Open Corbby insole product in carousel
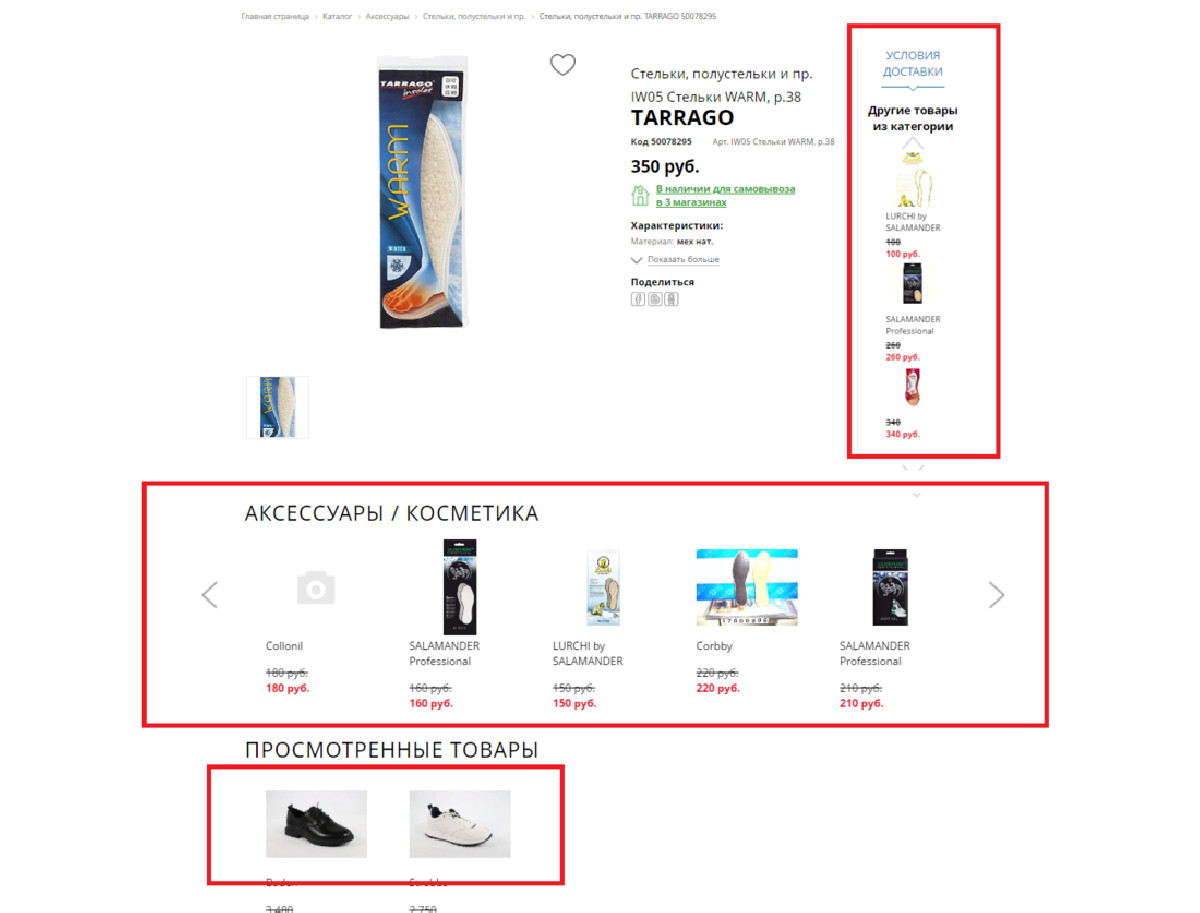 pyautogui.click(x=746, y=587)
